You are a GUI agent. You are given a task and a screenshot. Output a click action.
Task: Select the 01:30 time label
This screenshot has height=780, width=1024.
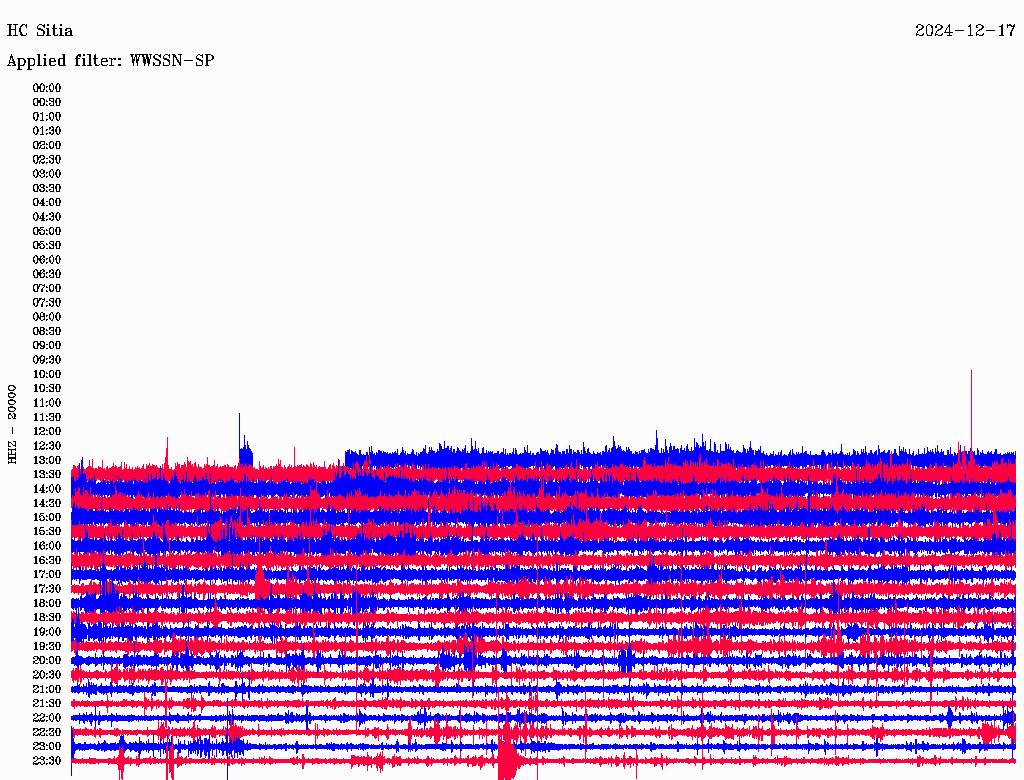pos(47,131)
